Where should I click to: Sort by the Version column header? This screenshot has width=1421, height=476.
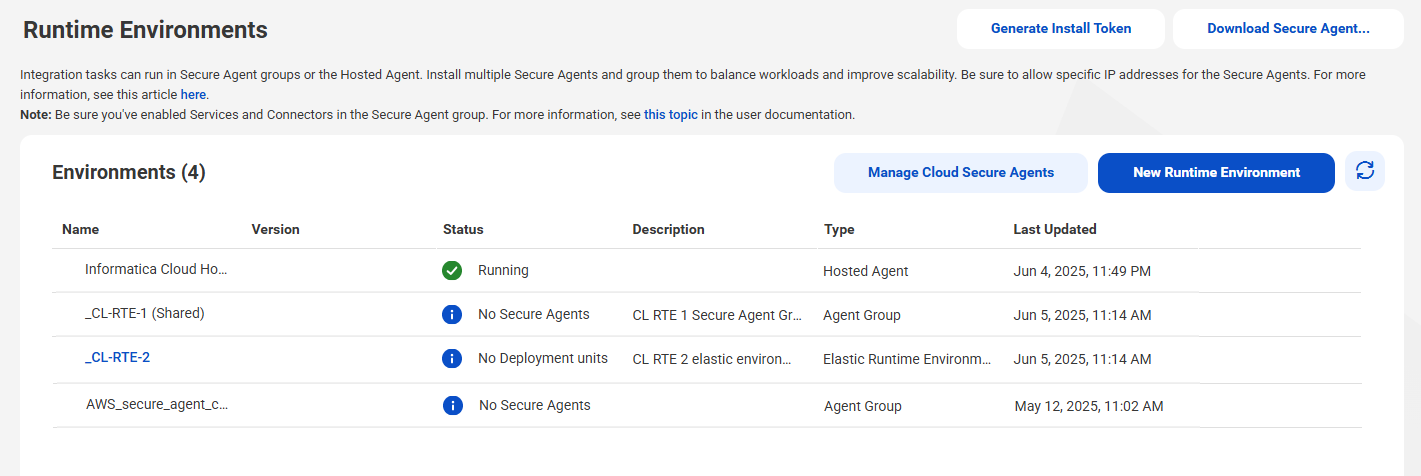(276, 230)
